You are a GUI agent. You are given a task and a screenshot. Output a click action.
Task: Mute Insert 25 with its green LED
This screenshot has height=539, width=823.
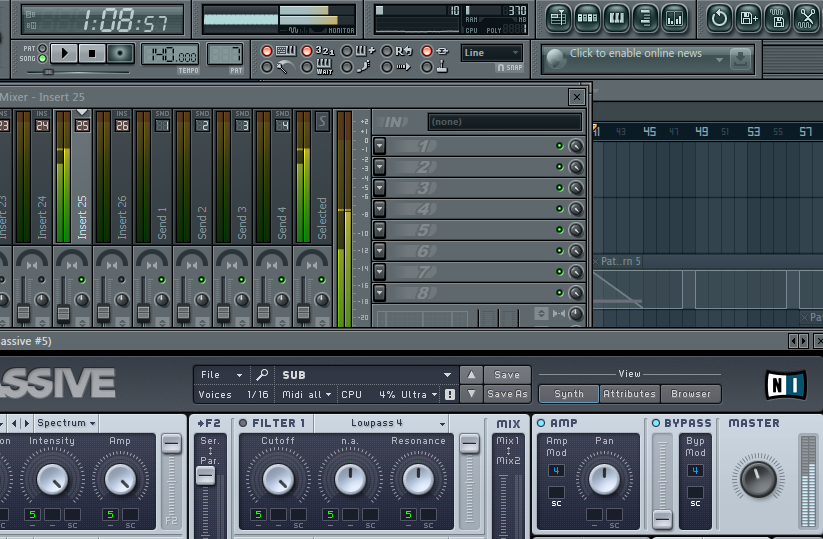[82, 280]
